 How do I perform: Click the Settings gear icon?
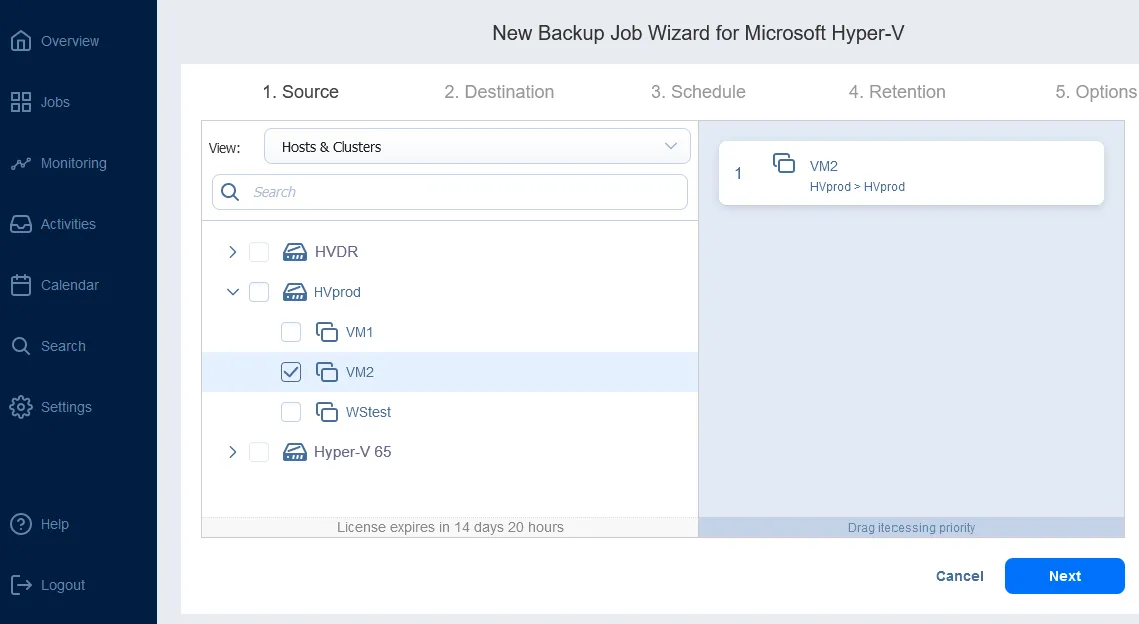pos(21,407)
